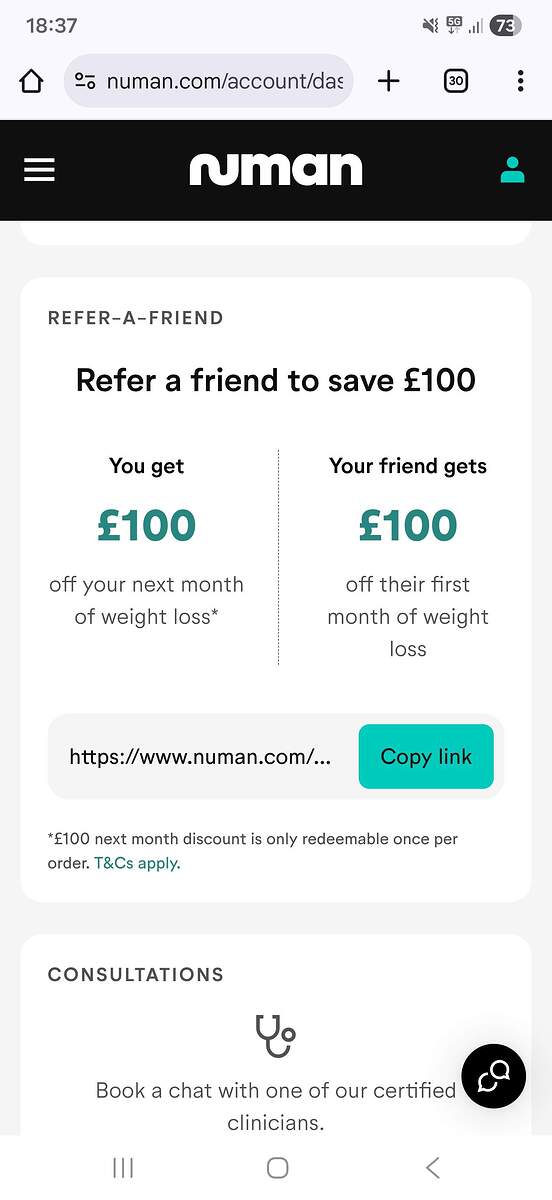
Task: Tap the Refer a friend to save £100 heading
Action: click(276, 380)
